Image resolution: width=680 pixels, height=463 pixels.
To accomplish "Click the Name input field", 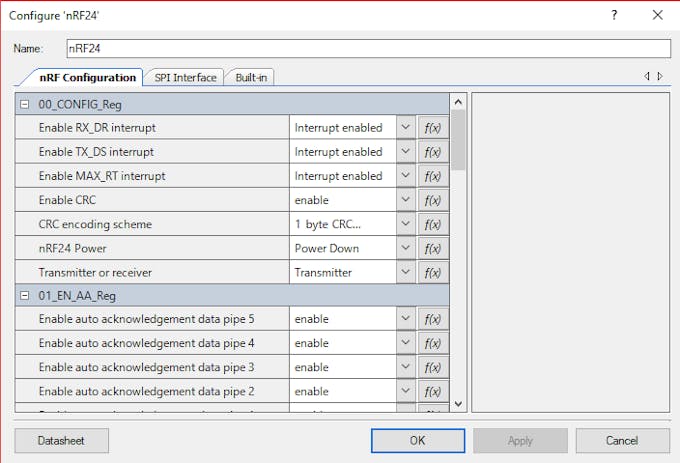I will click(x=369, y=48).
